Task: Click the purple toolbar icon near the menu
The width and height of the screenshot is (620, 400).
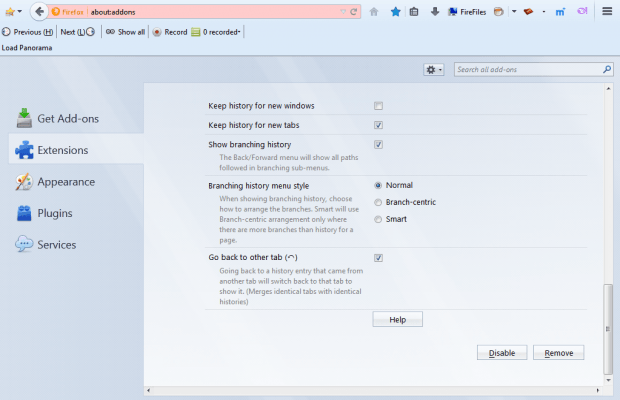Action: (582, 11)
